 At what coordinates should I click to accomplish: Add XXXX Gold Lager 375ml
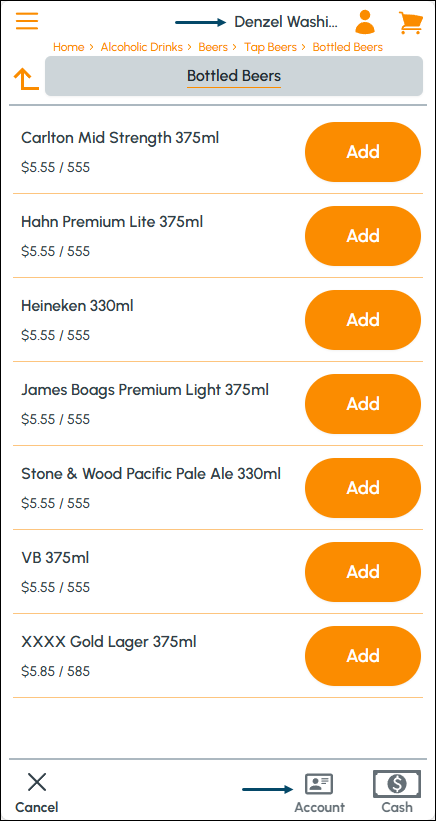[x=363, y=656]
